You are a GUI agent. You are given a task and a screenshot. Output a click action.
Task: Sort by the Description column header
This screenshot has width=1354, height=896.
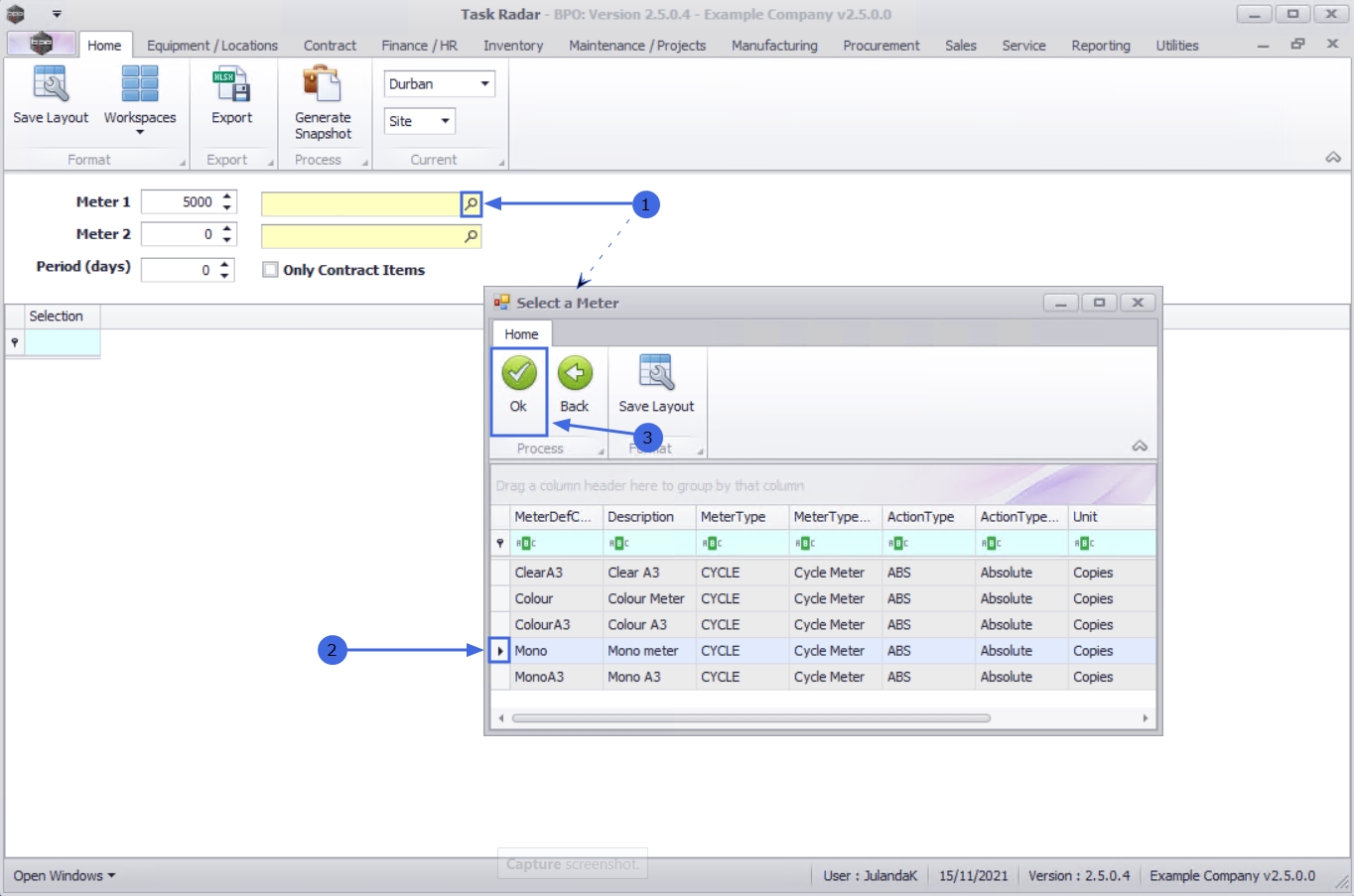[649, 517]
